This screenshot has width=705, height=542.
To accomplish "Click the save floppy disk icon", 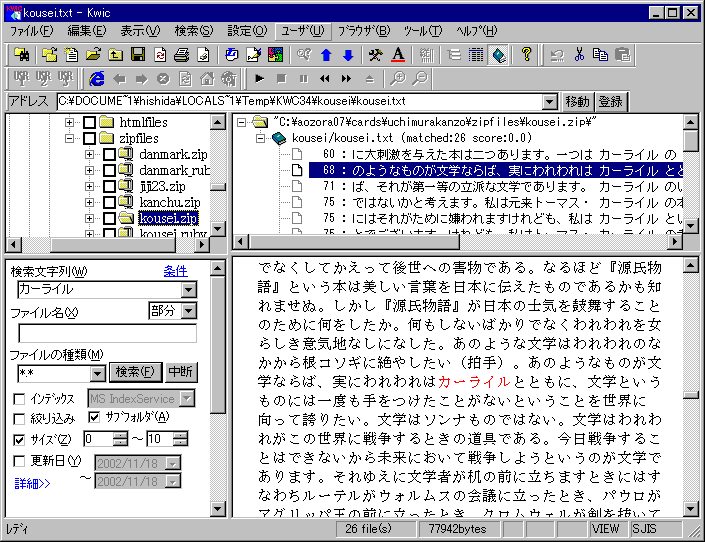I will (x=138, y=55).
